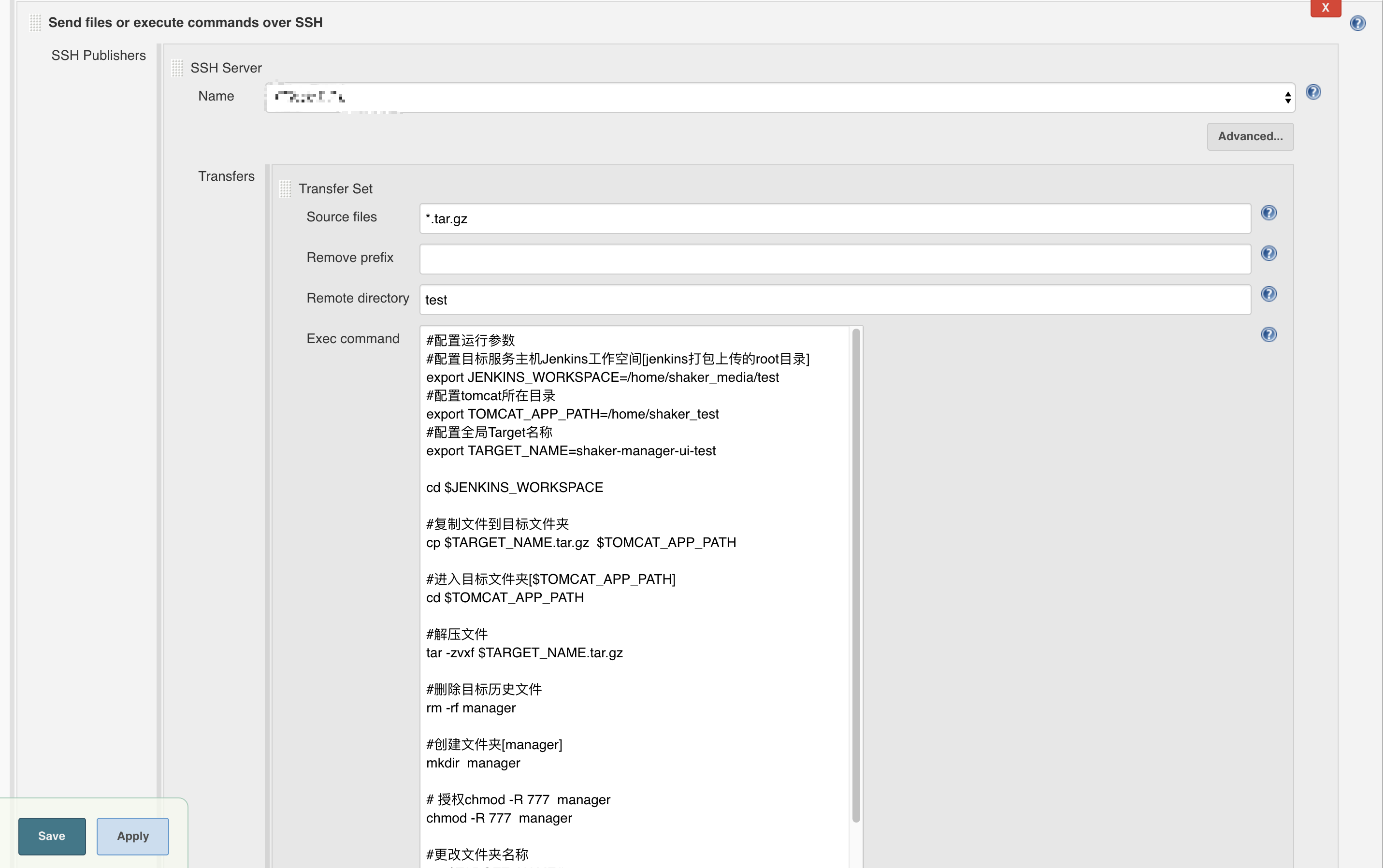Save the job configuration
The image size is (1385, 868).
[52, 836]
